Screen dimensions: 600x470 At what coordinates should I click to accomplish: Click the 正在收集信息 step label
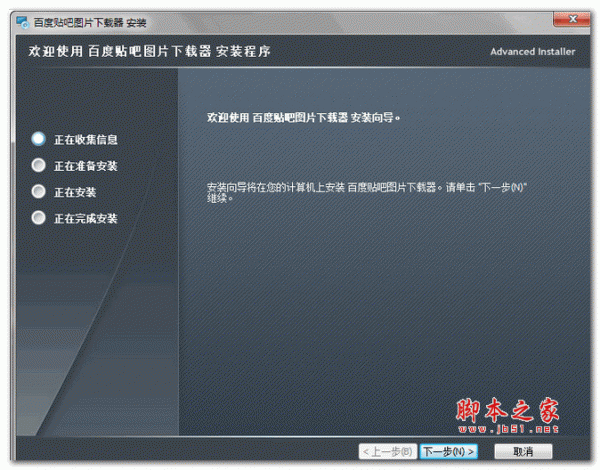coord(86,140)
